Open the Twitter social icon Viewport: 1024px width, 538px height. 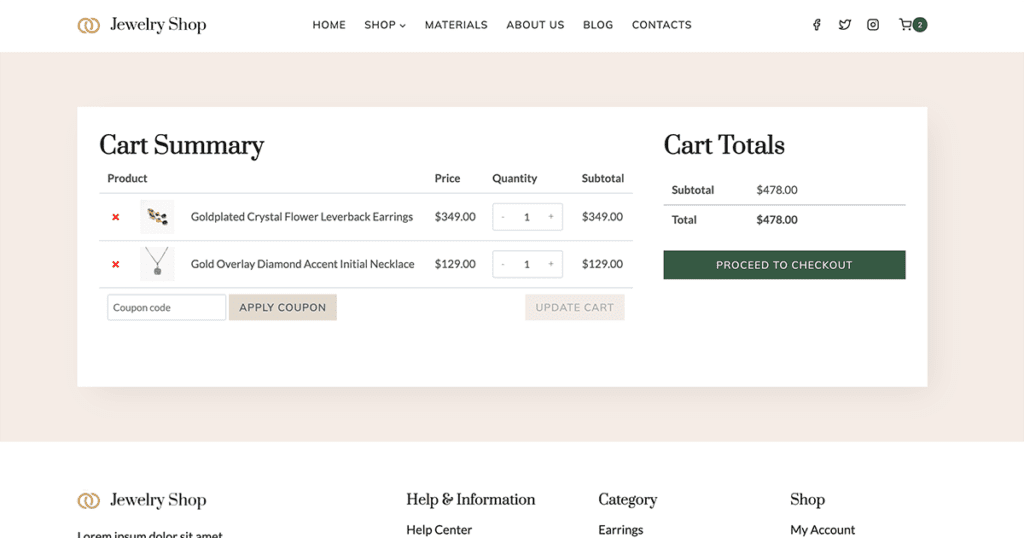pos(845,25)
